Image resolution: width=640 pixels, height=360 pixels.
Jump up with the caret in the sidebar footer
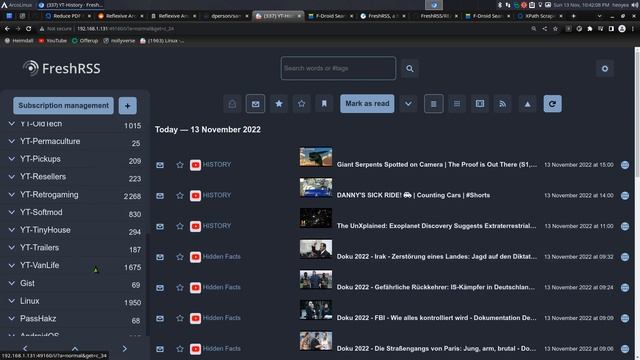pos(75,349)
